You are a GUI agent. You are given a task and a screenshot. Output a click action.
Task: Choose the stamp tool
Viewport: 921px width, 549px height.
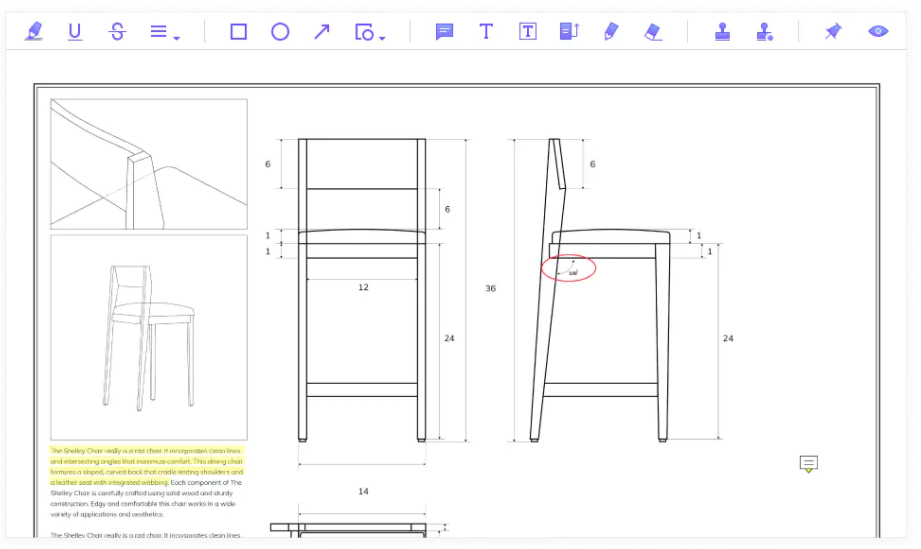(723, 32)
